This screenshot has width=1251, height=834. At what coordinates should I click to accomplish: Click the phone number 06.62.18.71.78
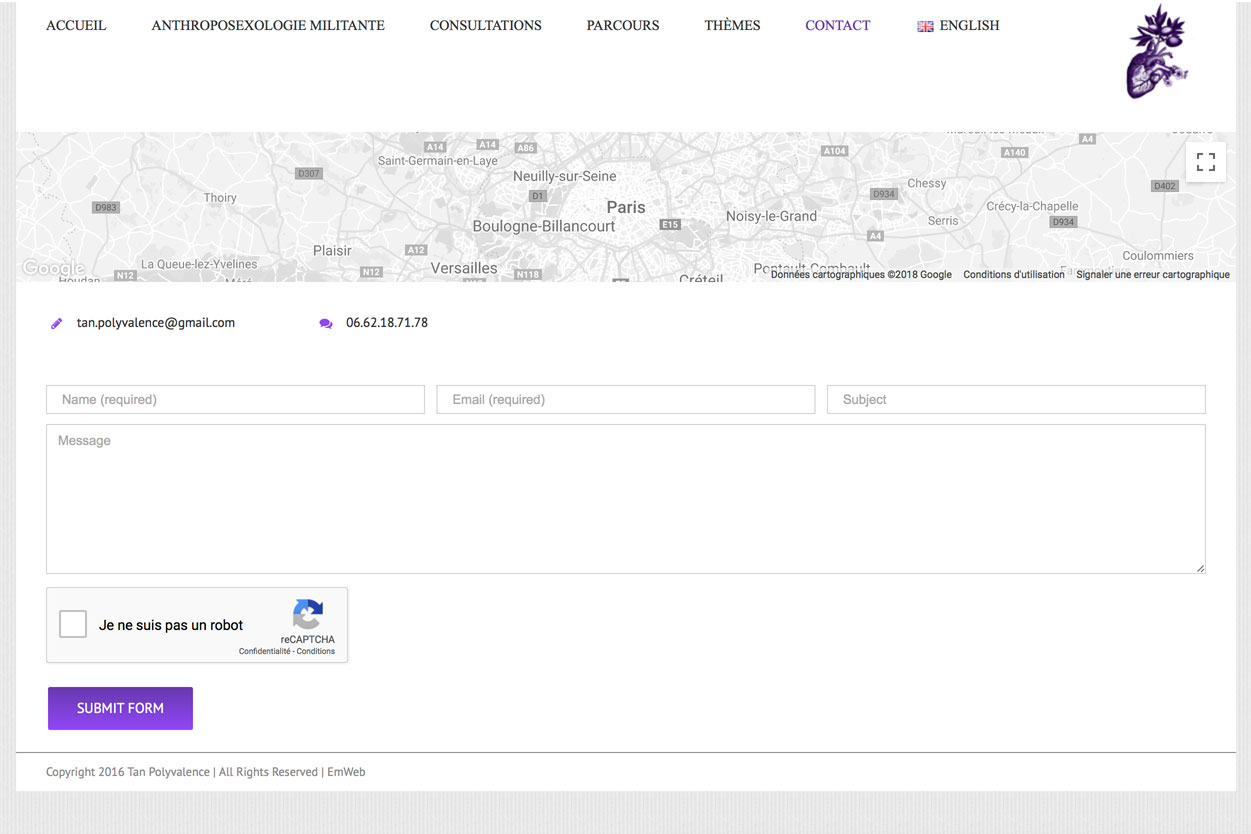387,323
